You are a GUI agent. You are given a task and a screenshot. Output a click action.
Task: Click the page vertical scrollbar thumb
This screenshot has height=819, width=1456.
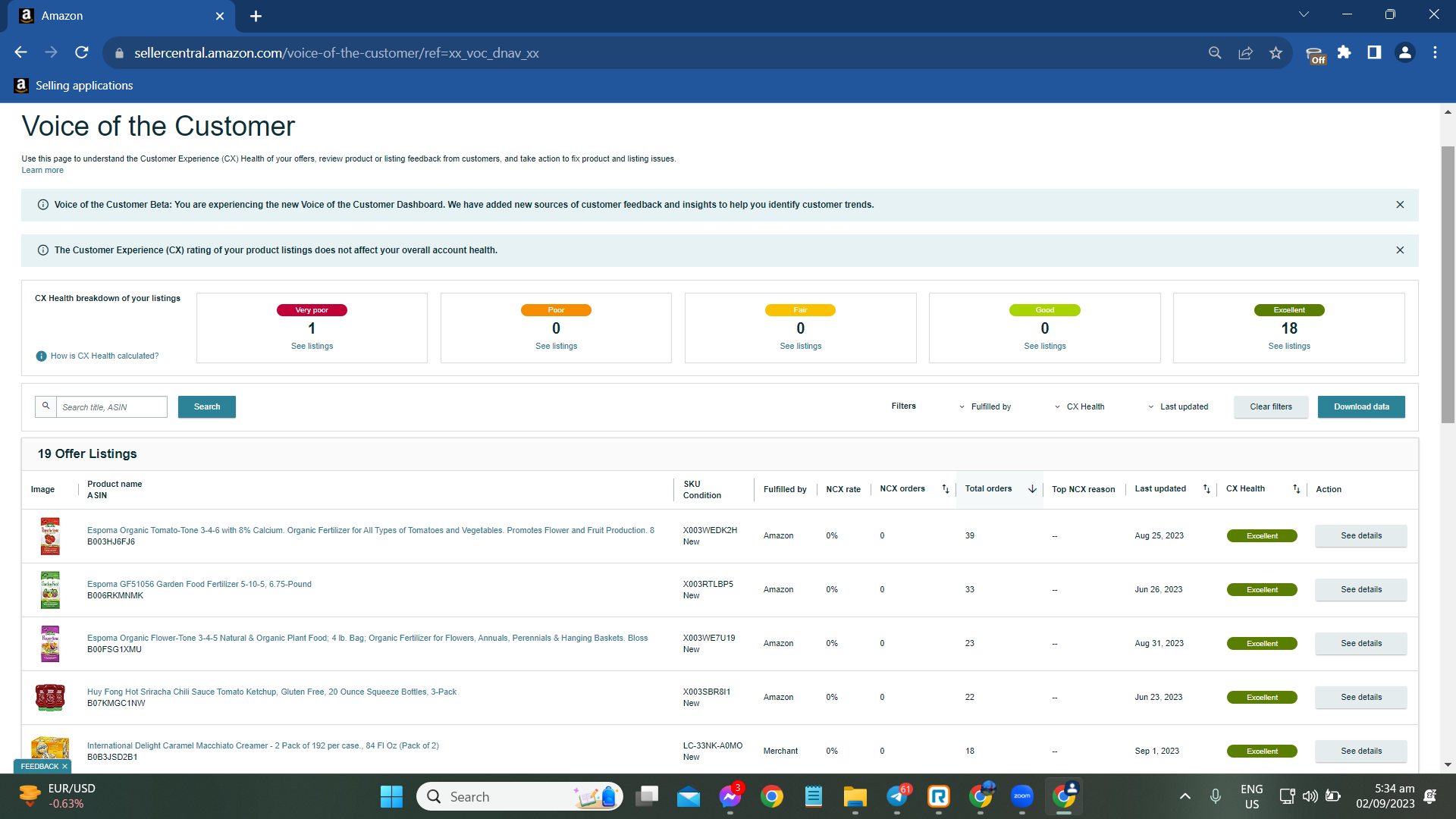1448,284
